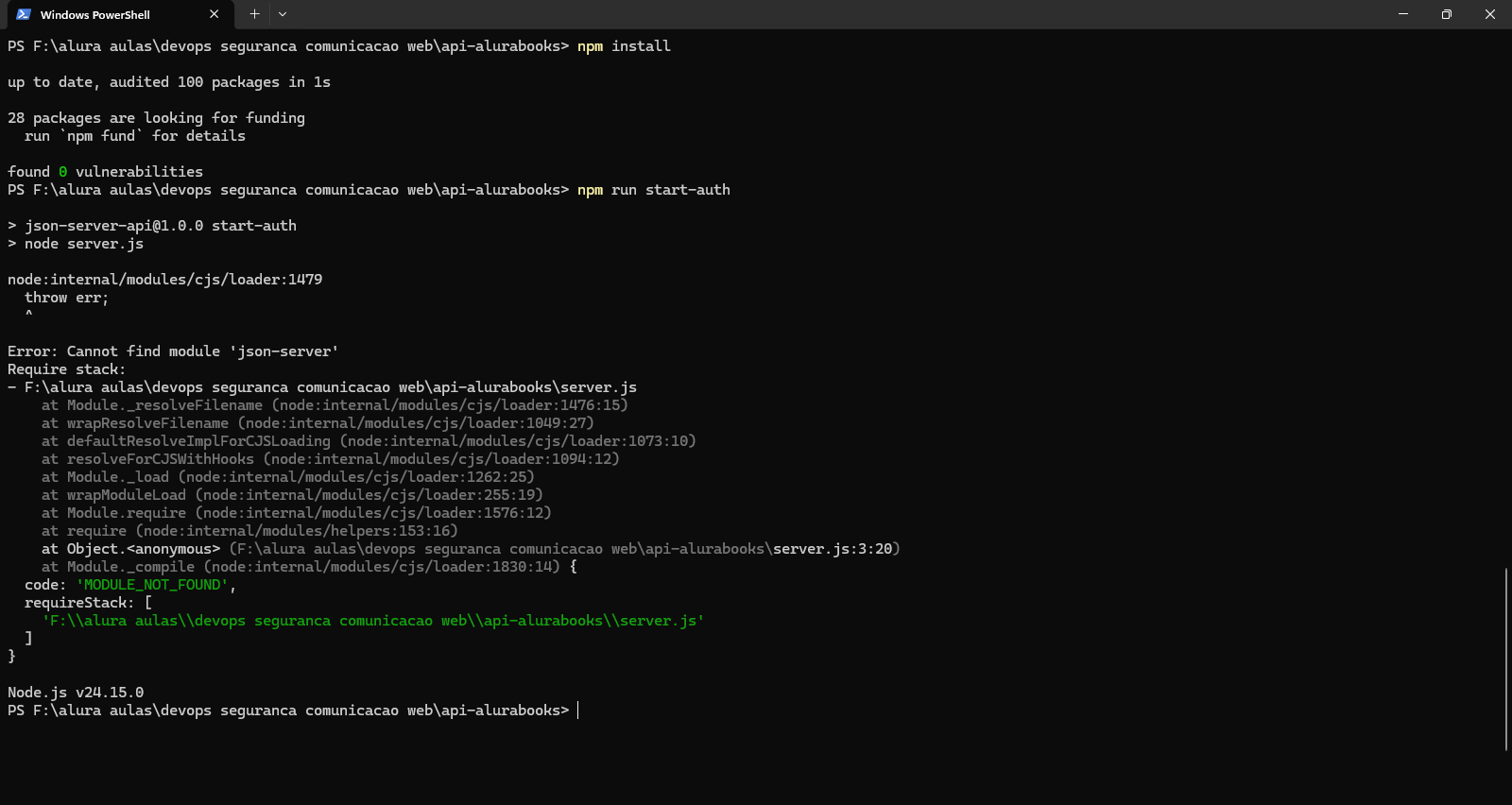Click the green server.js path string
The image size is (1512, 805).
(x=373, y=621)
